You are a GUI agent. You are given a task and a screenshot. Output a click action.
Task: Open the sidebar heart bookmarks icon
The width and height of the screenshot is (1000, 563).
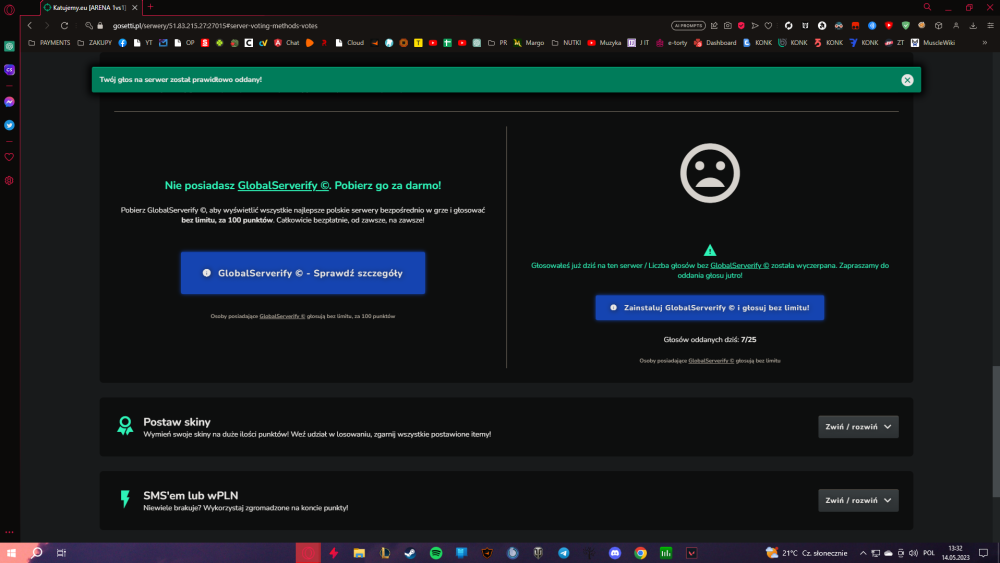pyautogui.click(x=9, y=157)
